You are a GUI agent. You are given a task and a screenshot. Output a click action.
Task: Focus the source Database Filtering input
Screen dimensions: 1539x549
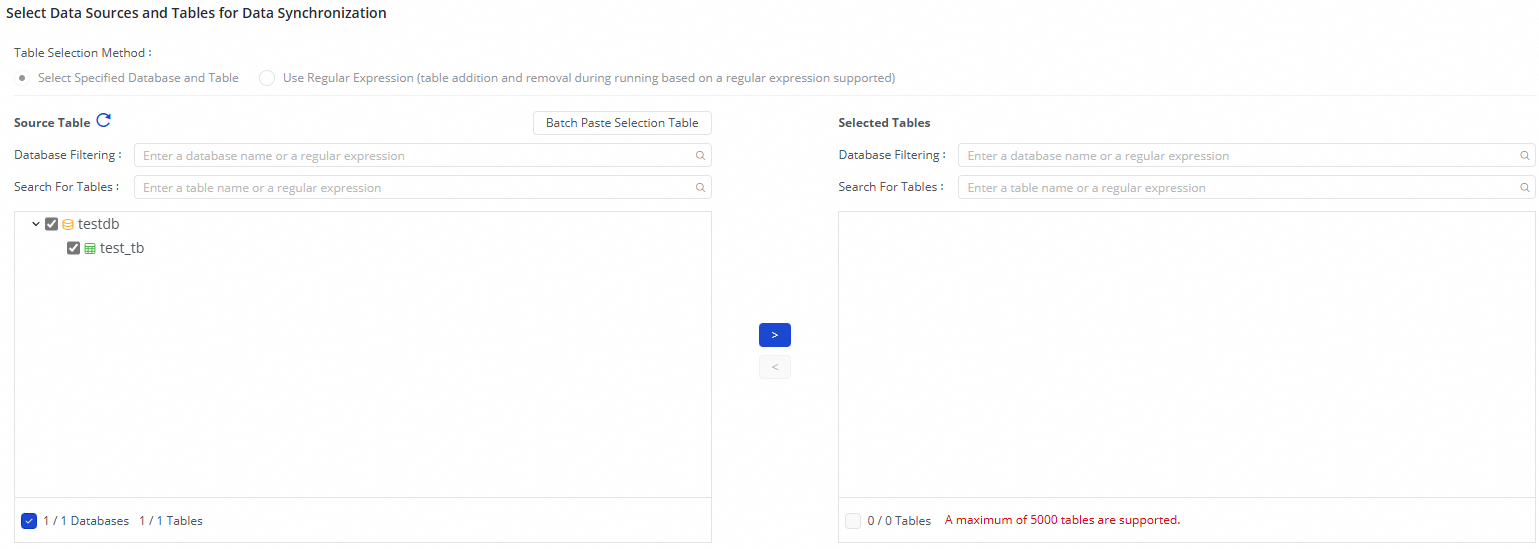point(415,156)
